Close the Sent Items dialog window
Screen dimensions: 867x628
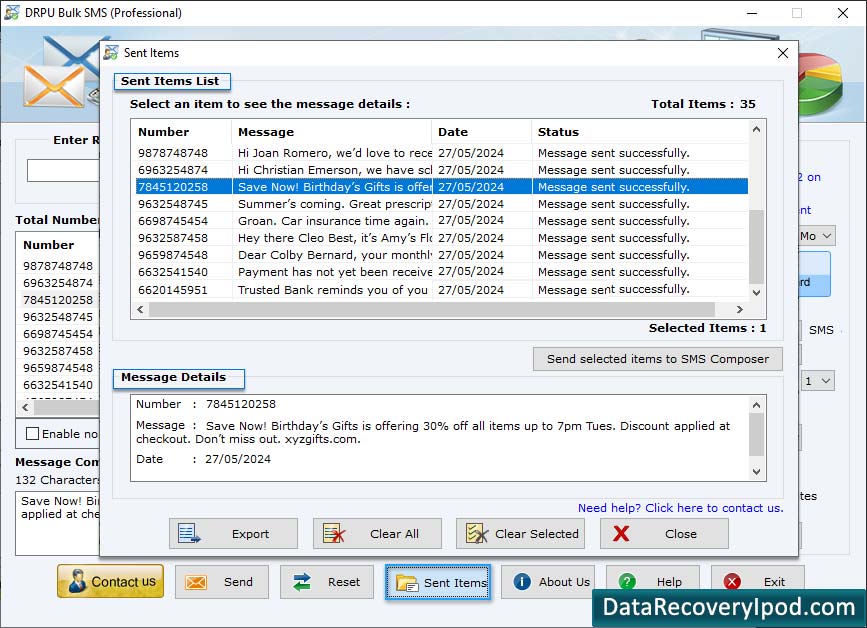(x=782, y=53)
